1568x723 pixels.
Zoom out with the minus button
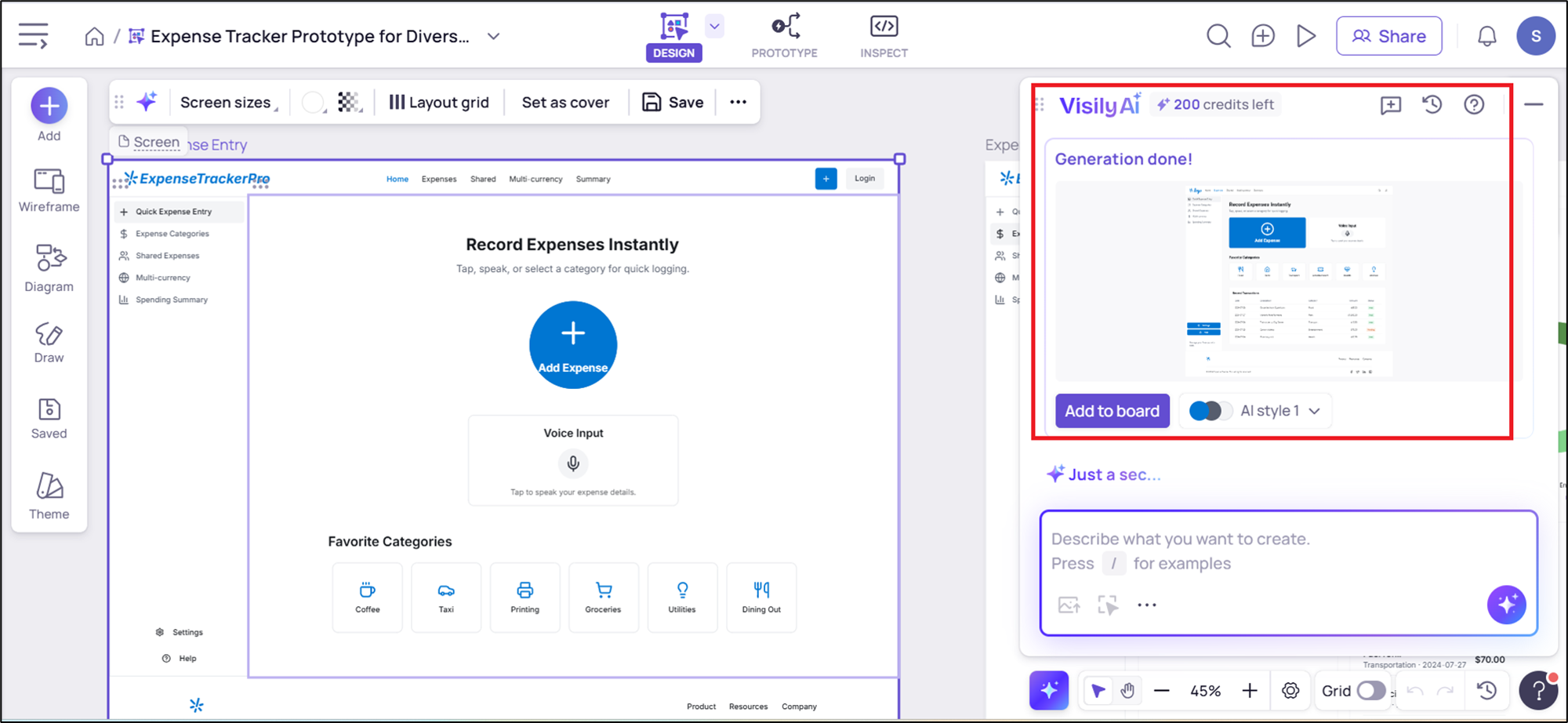click(x=1162, y=691)
